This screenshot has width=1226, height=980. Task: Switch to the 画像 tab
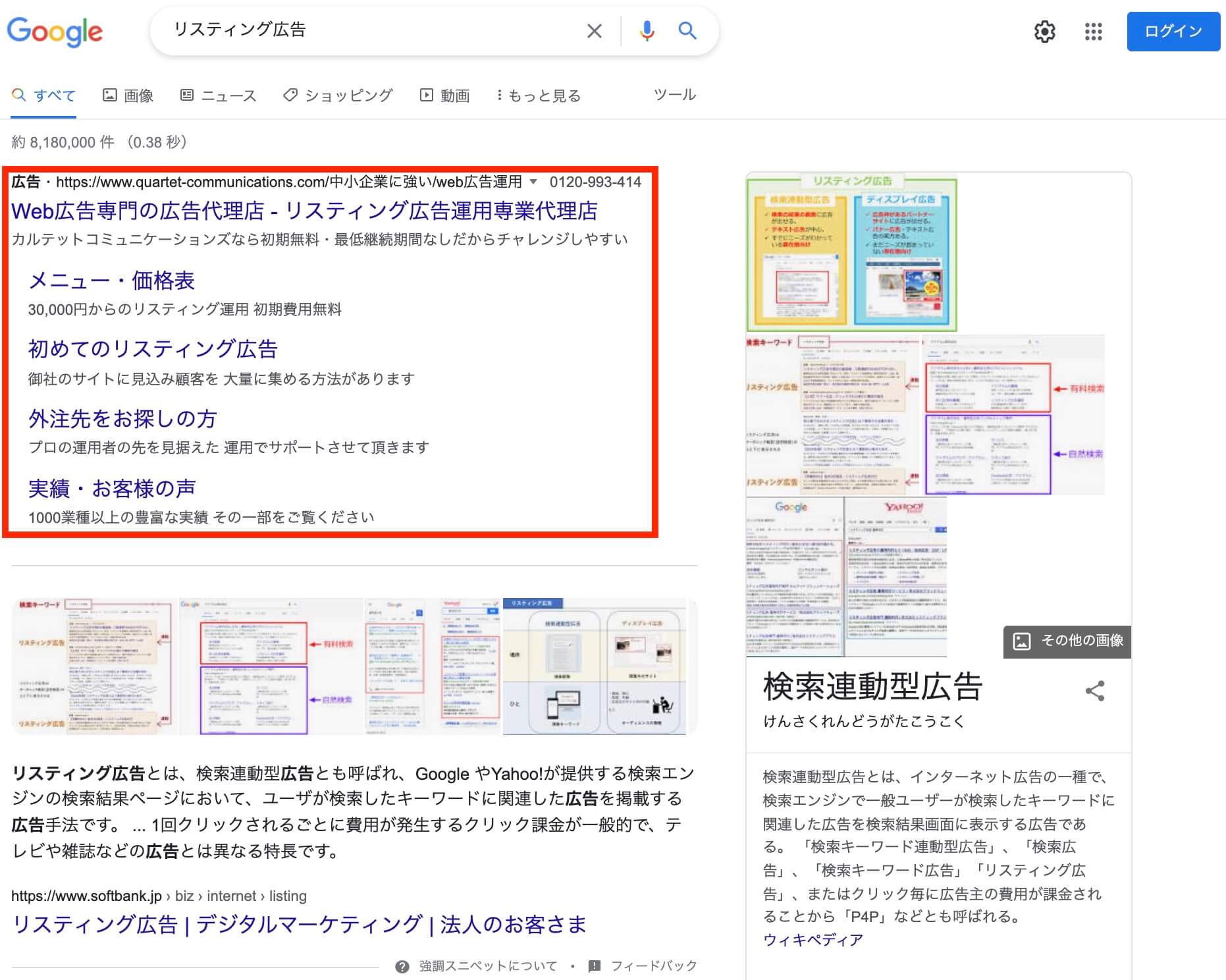click(128, 95)
